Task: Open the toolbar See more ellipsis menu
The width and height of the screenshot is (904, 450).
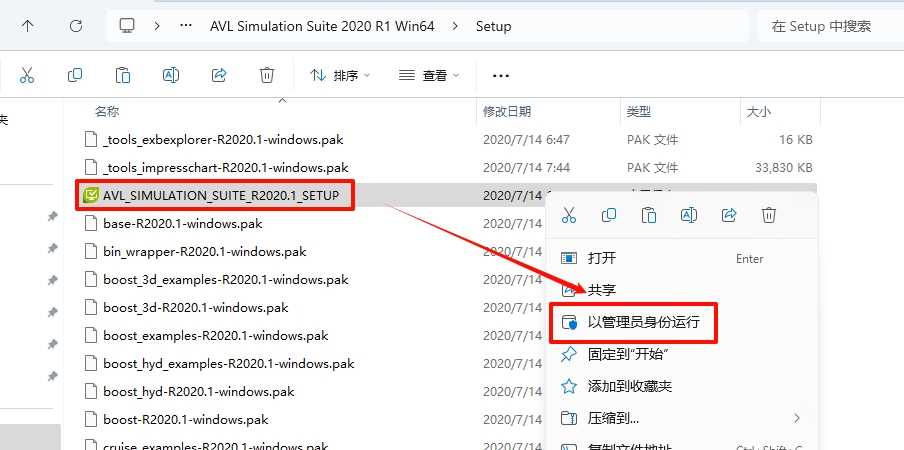Action: 500,75
